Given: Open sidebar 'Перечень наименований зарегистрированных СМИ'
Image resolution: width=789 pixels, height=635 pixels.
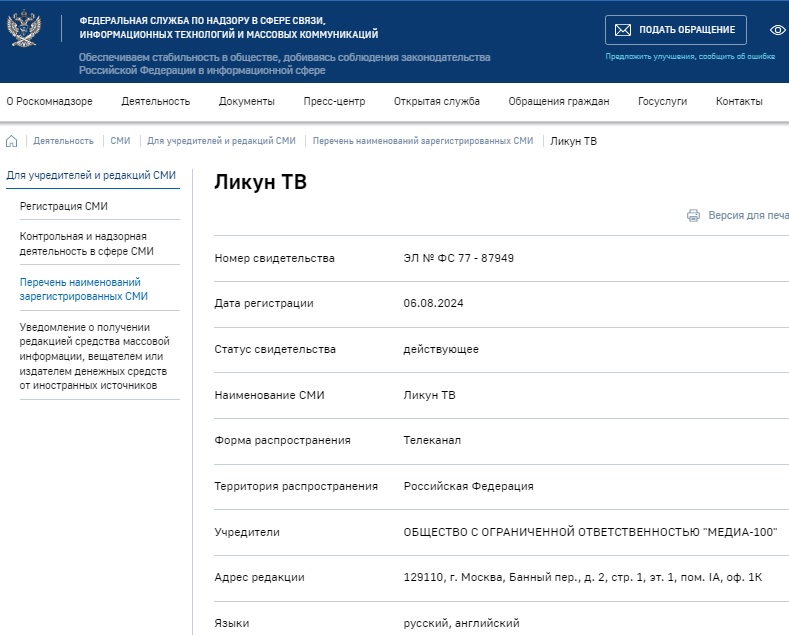Looking at the screenshot, I should pyautogui.click(x=84, y=289).
